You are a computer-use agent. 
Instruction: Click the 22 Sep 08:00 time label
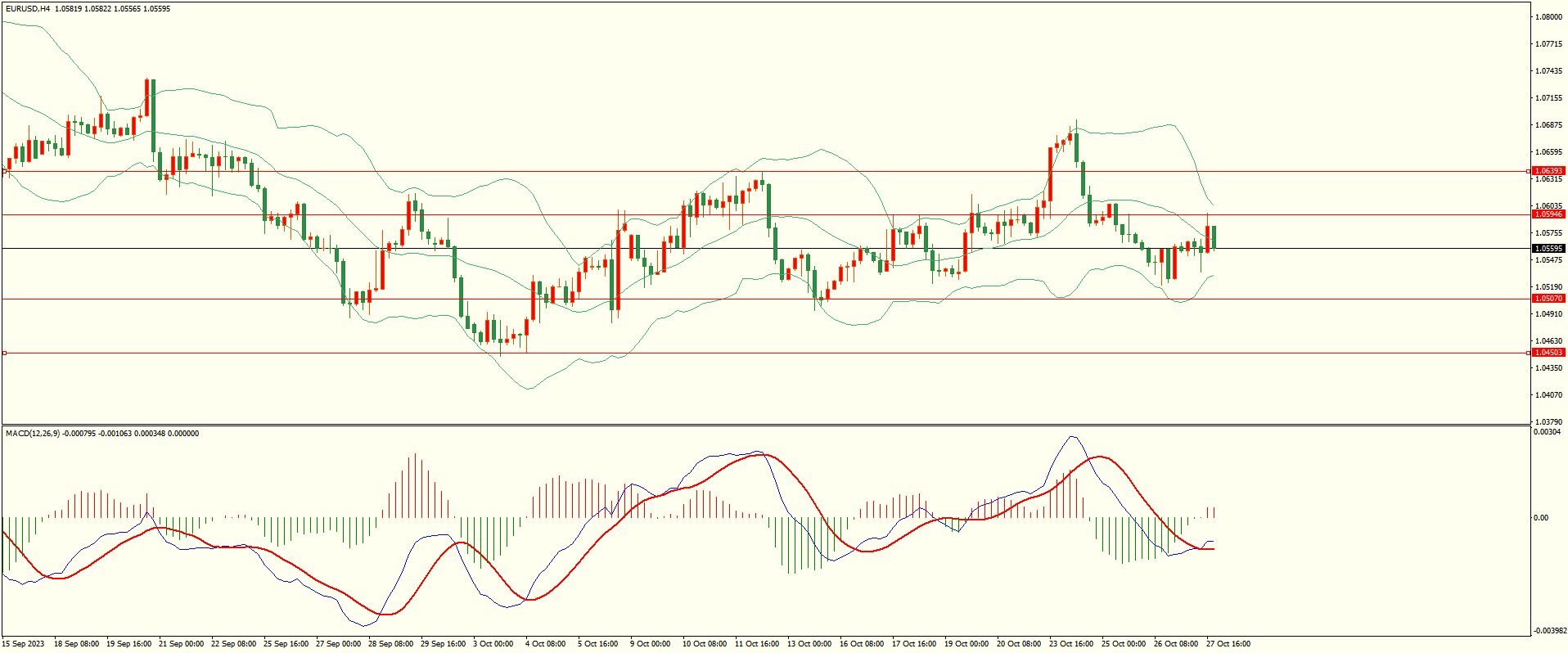coord(233,644)
